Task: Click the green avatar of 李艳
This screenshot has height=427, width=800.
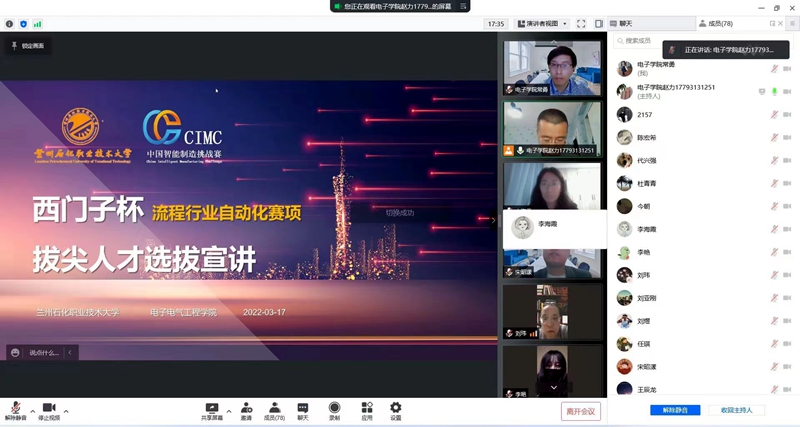Action: (x=624, y=252)
